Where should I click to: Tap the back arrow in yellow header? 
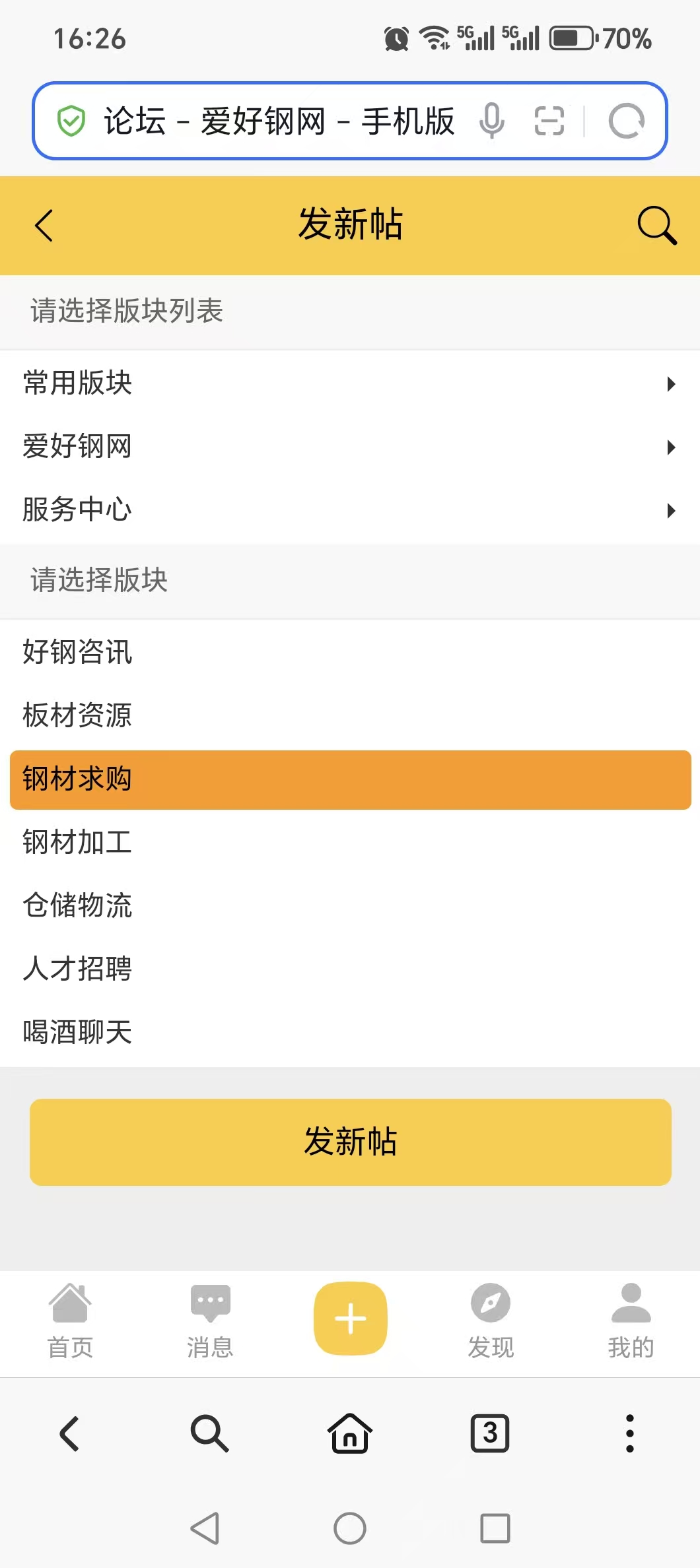(x=44, y=226)
